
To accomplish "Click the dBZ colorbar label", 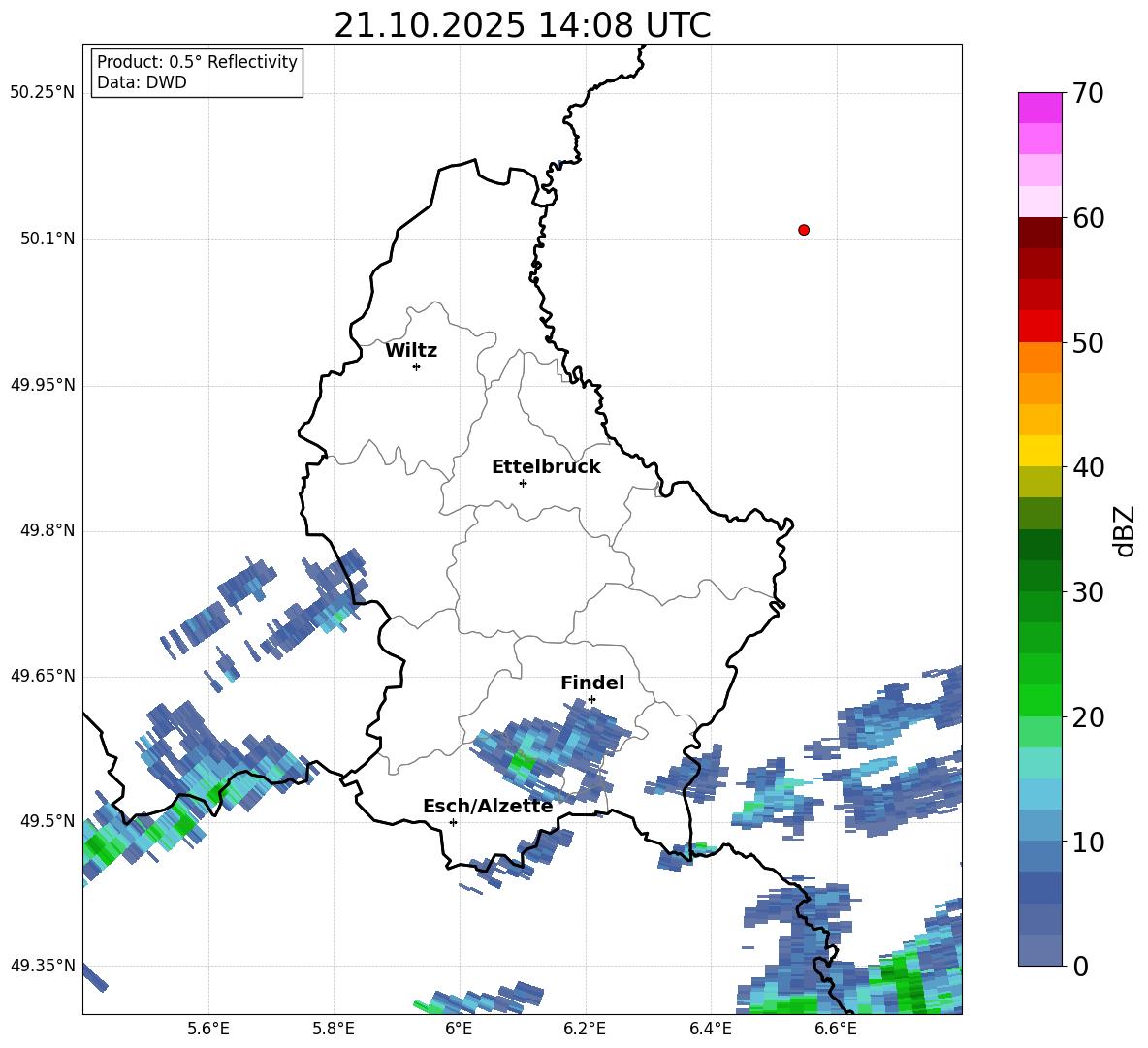I will (1126, 530).
